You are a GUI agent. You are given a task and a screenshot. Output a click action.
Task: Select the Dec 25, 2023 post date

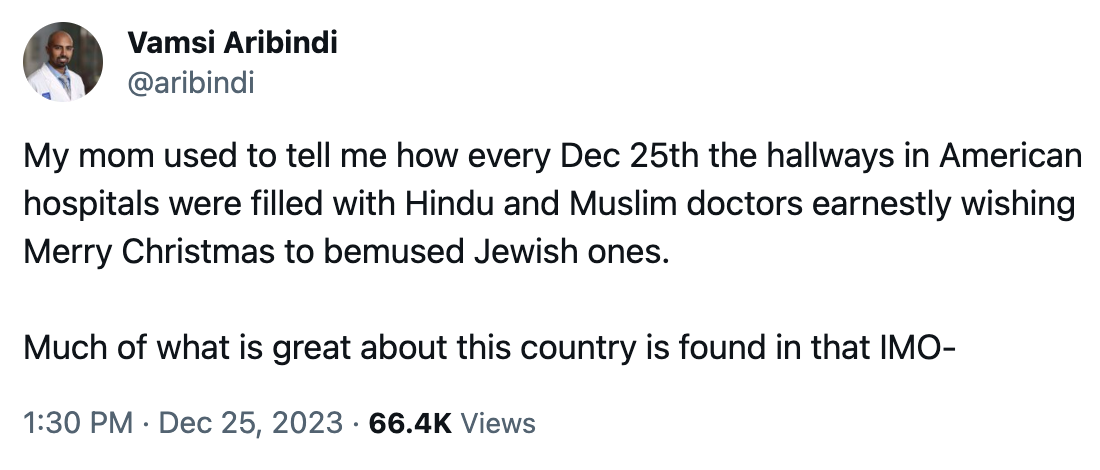(x=250, y=423)
